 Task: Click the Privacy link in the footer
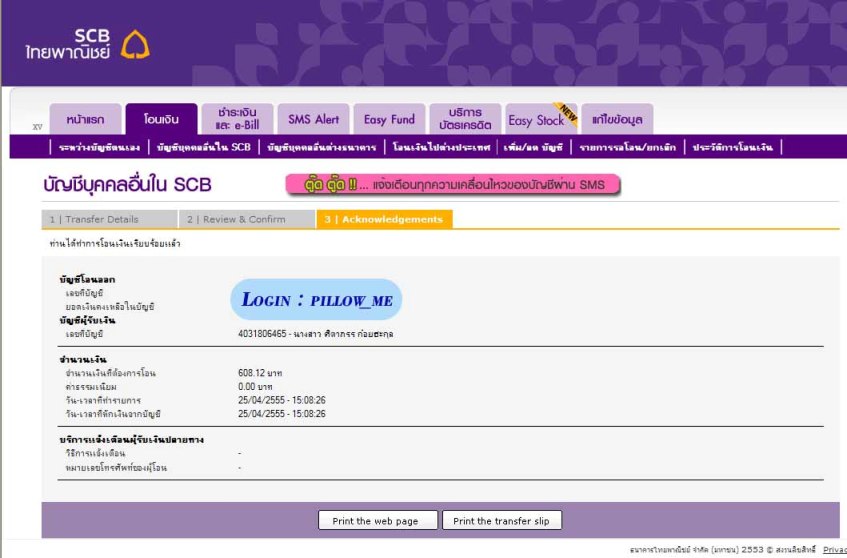coord(835,549)
